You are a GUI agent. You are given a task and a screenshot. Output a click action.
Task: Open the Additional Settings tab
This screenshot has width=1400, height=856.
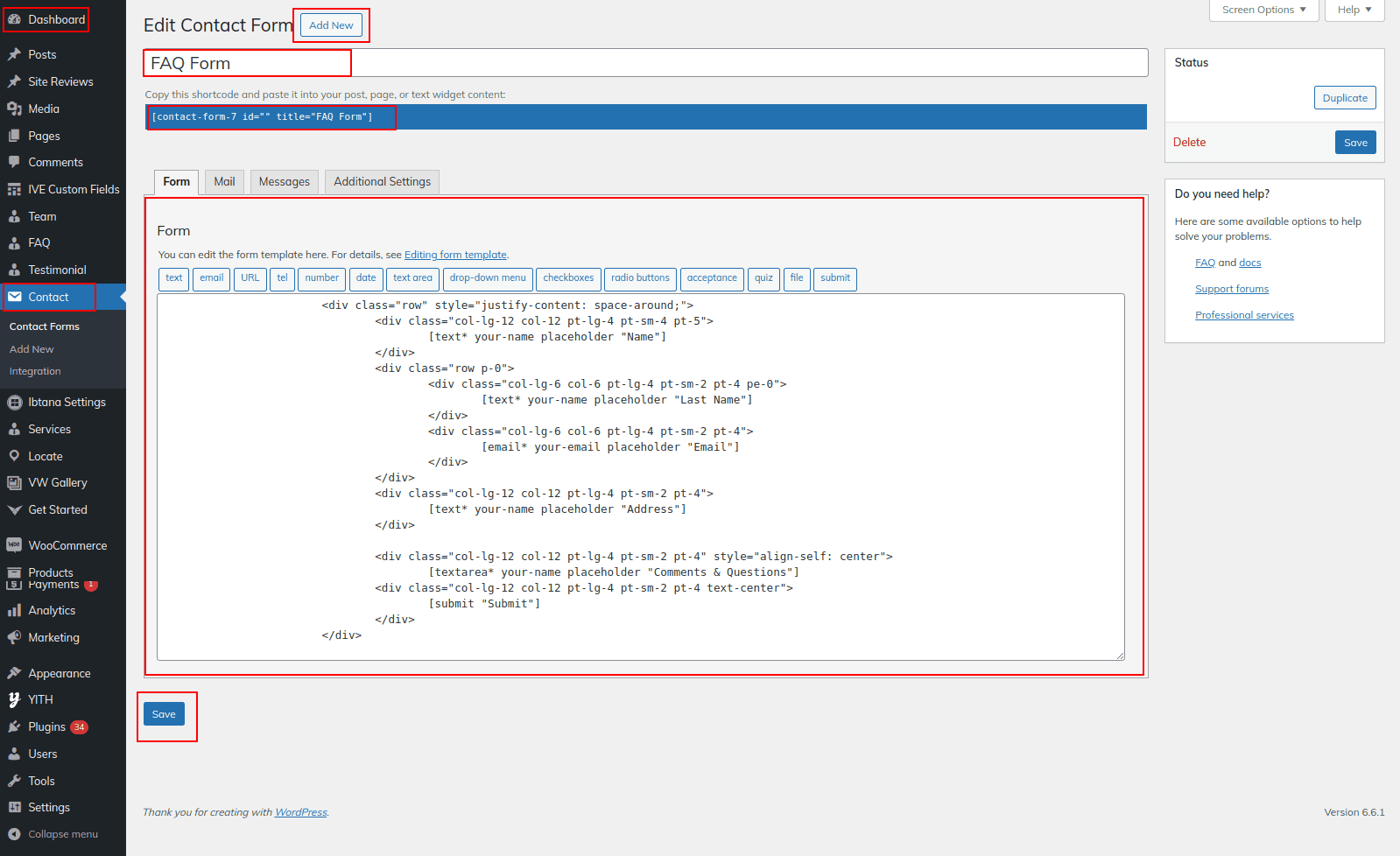pyautogui.click(x=382, y=181)
